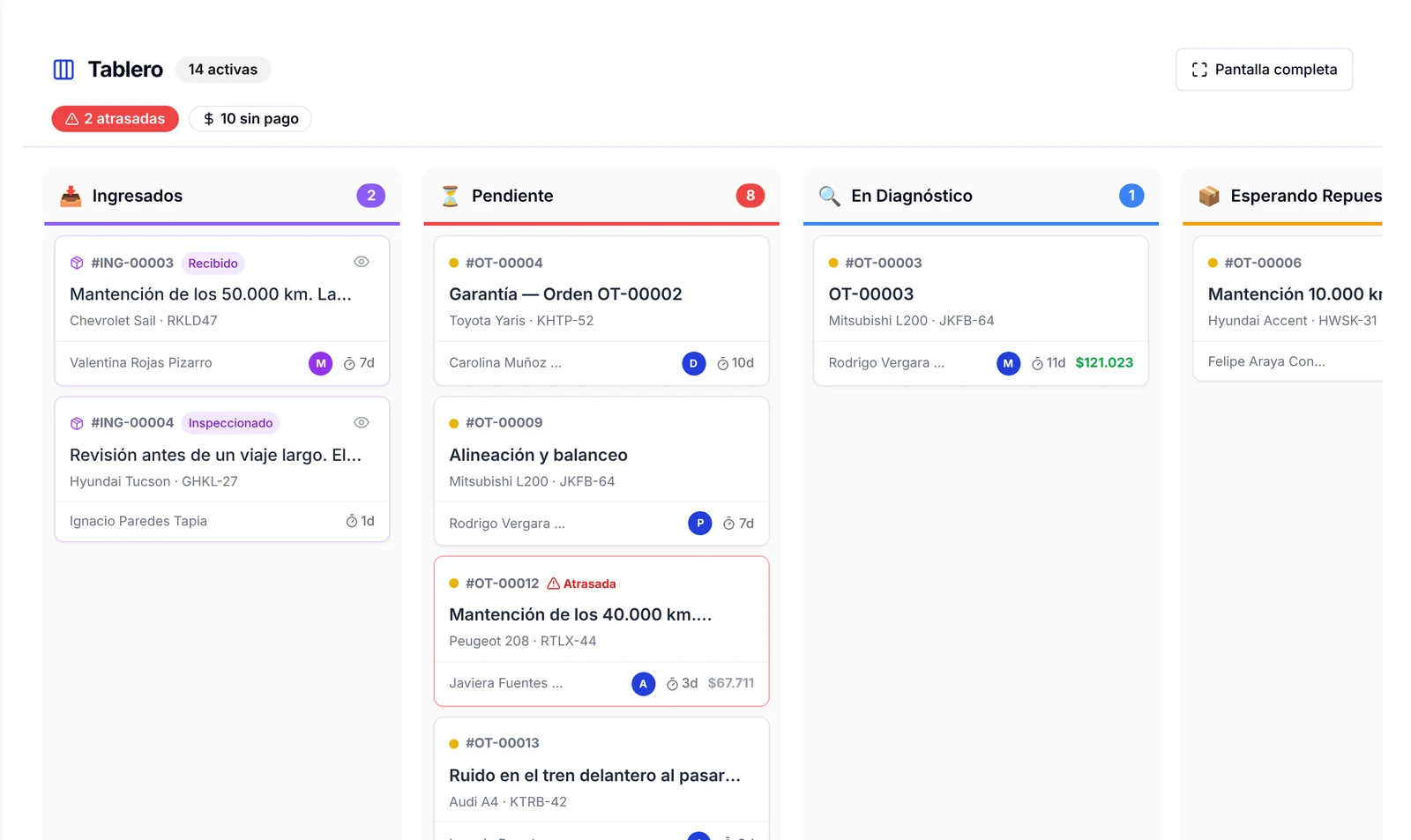This screenshot has height=840, width=1411.
Task: Click the Tablero board columns icon
Action: click(63, 70)
